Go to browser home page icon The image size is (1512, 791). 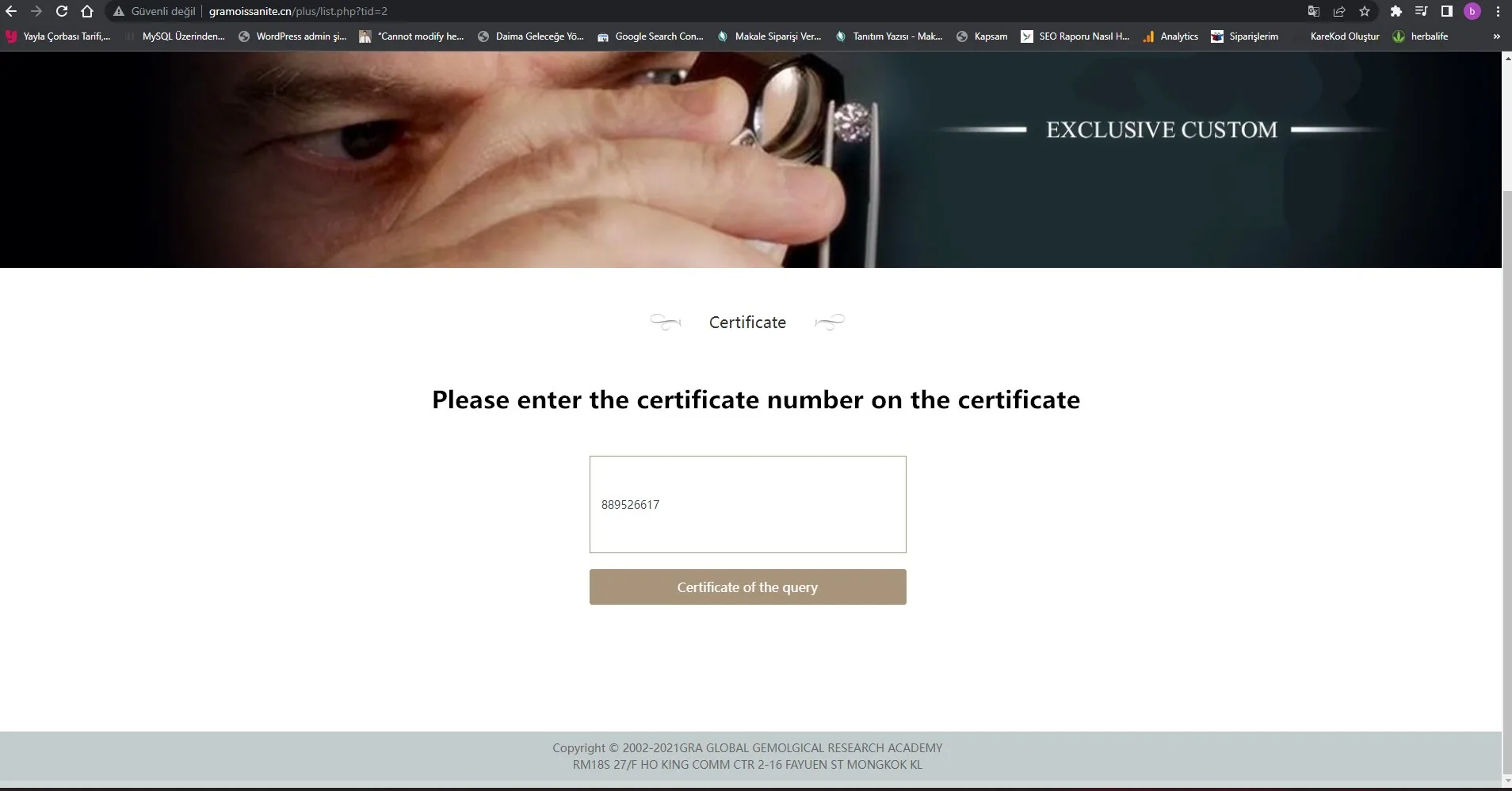[87, 11]
